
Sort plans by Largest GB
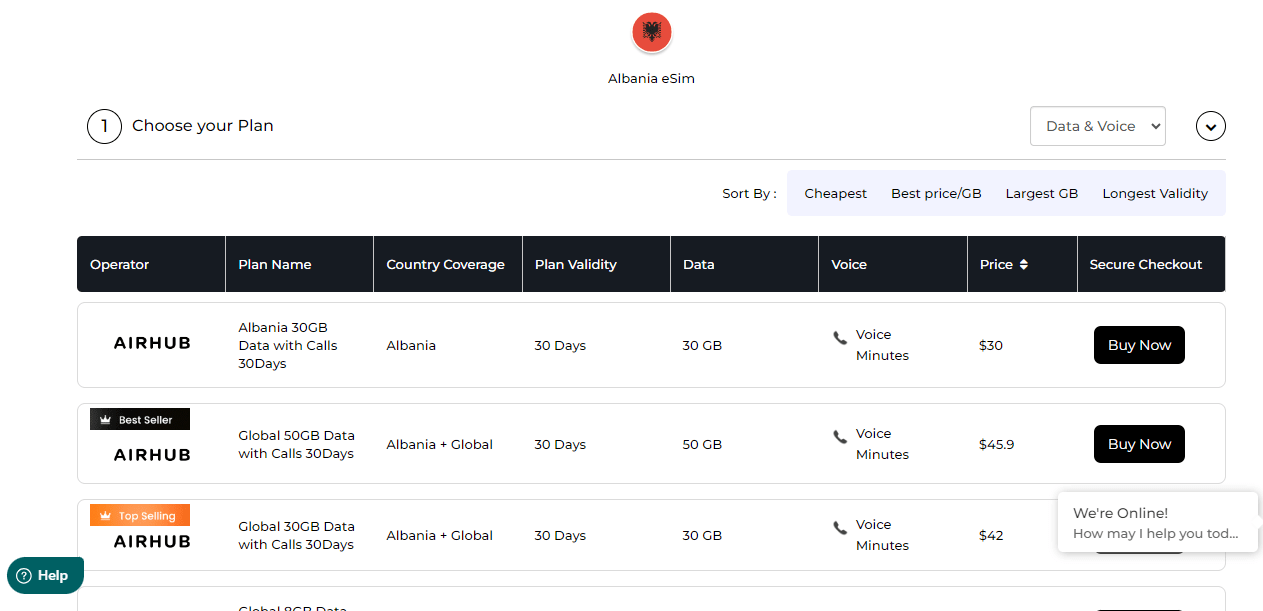coord(1042,194)
